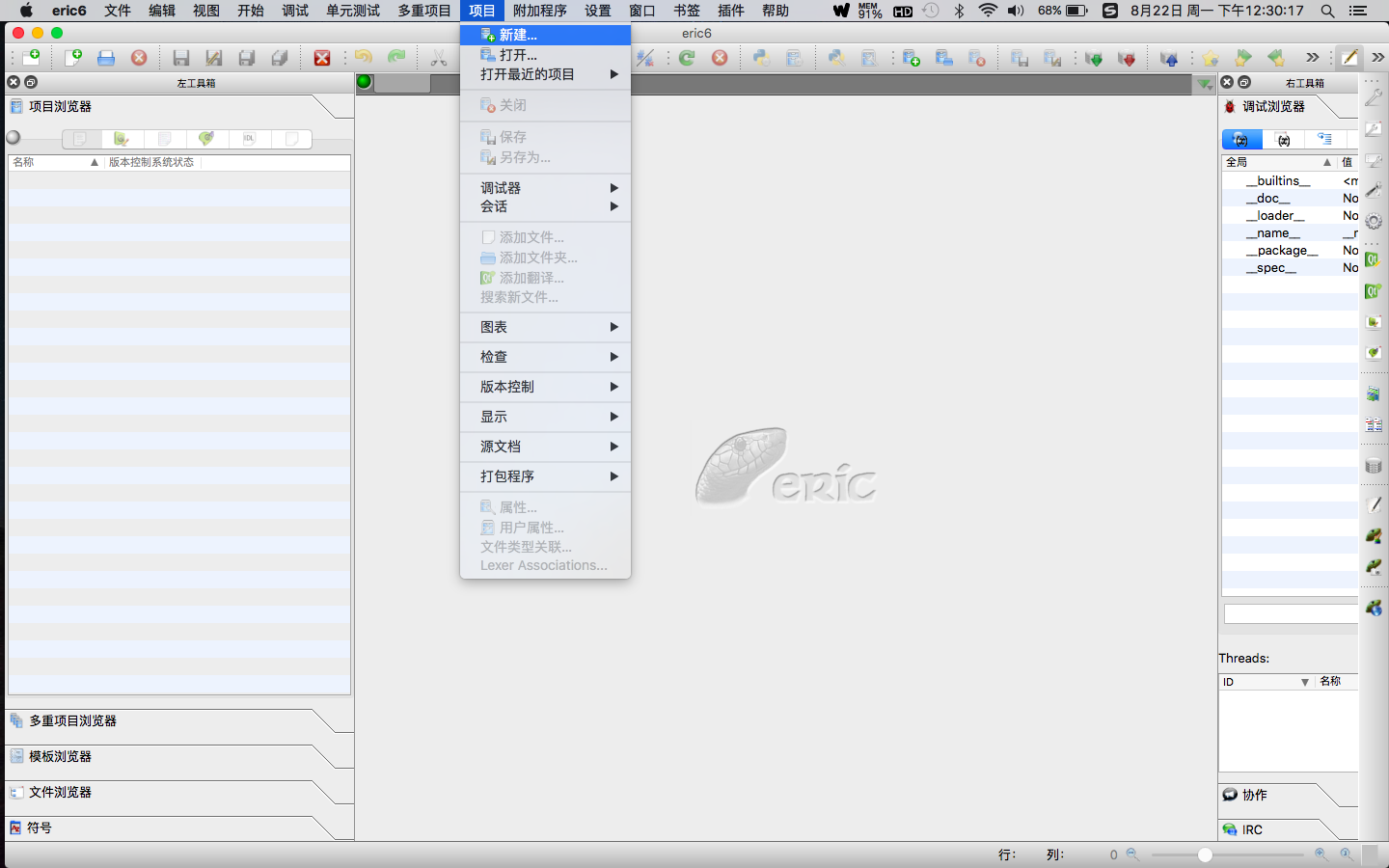
Task: Switch to forms tab in project browser
Action: click(122, 139)
